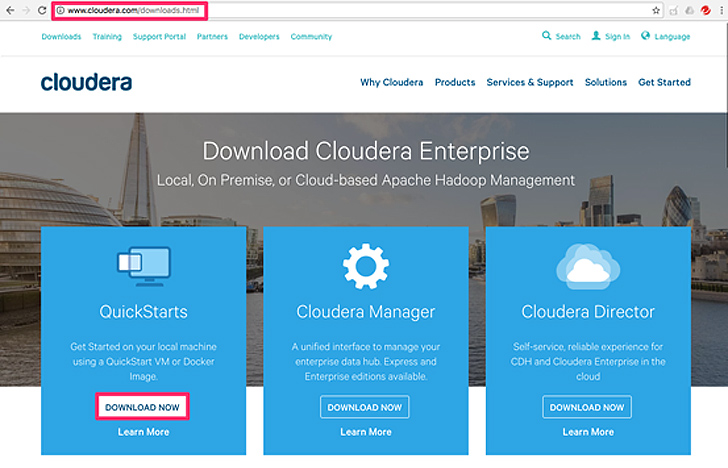Click the Sign In link
The width and height of the screenshot is (728, 468).
click(x=618, y=36)
